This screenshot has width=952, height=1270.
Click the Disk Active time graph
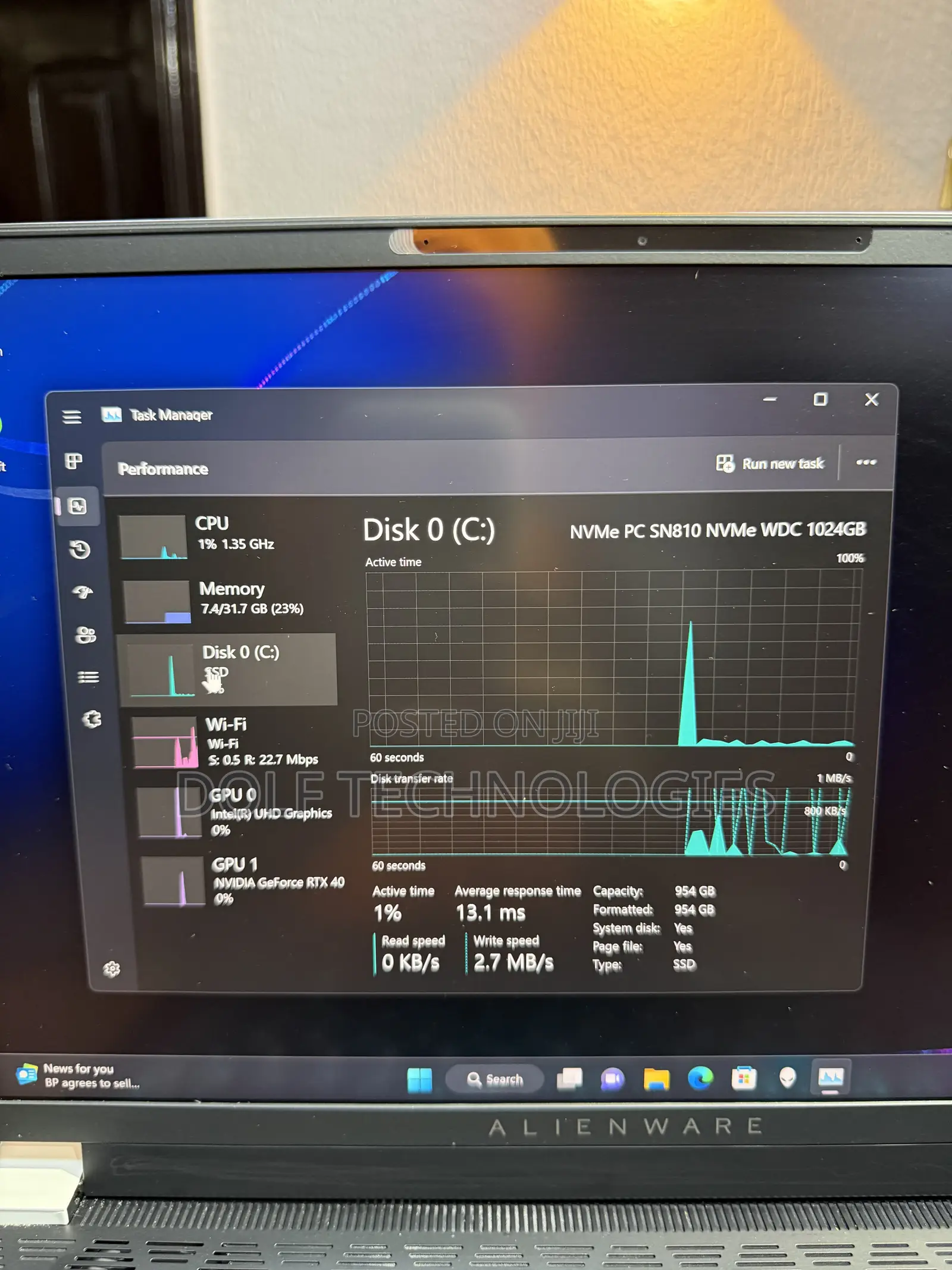(613, 658)
